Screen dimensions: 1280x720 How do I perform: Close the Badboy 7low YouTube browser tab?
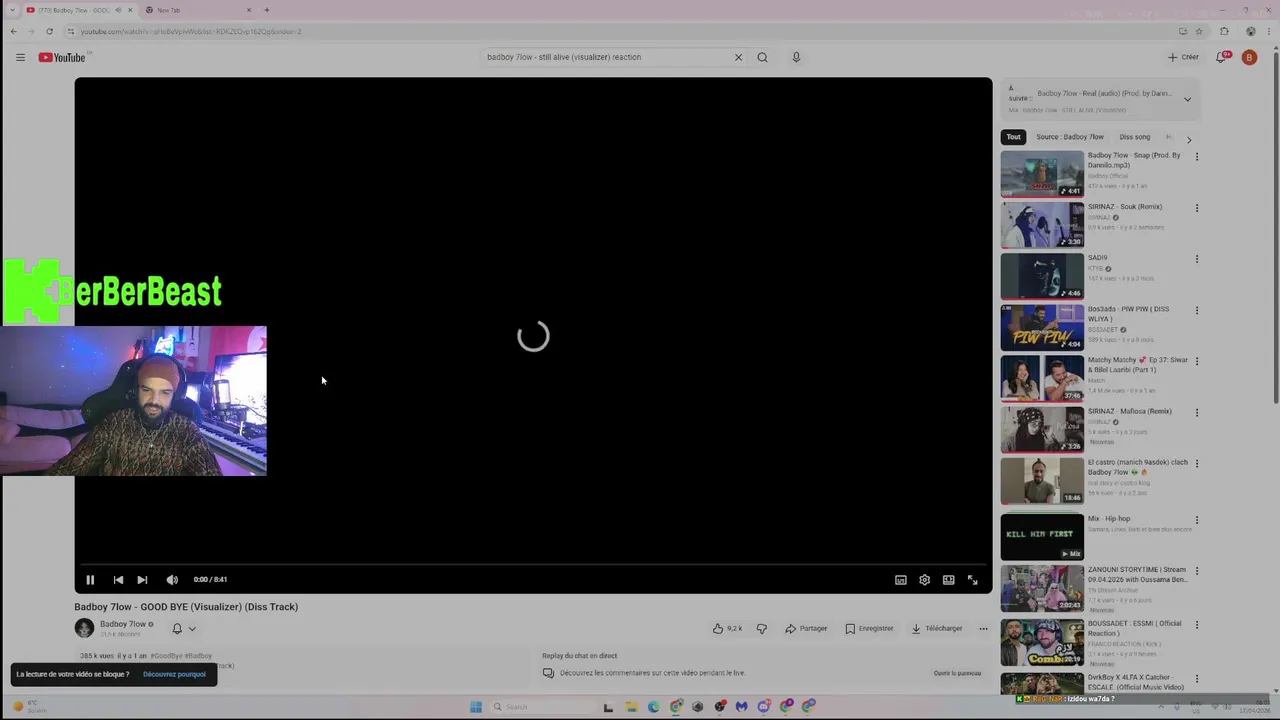pyautogui.click(x=129, y=10)
